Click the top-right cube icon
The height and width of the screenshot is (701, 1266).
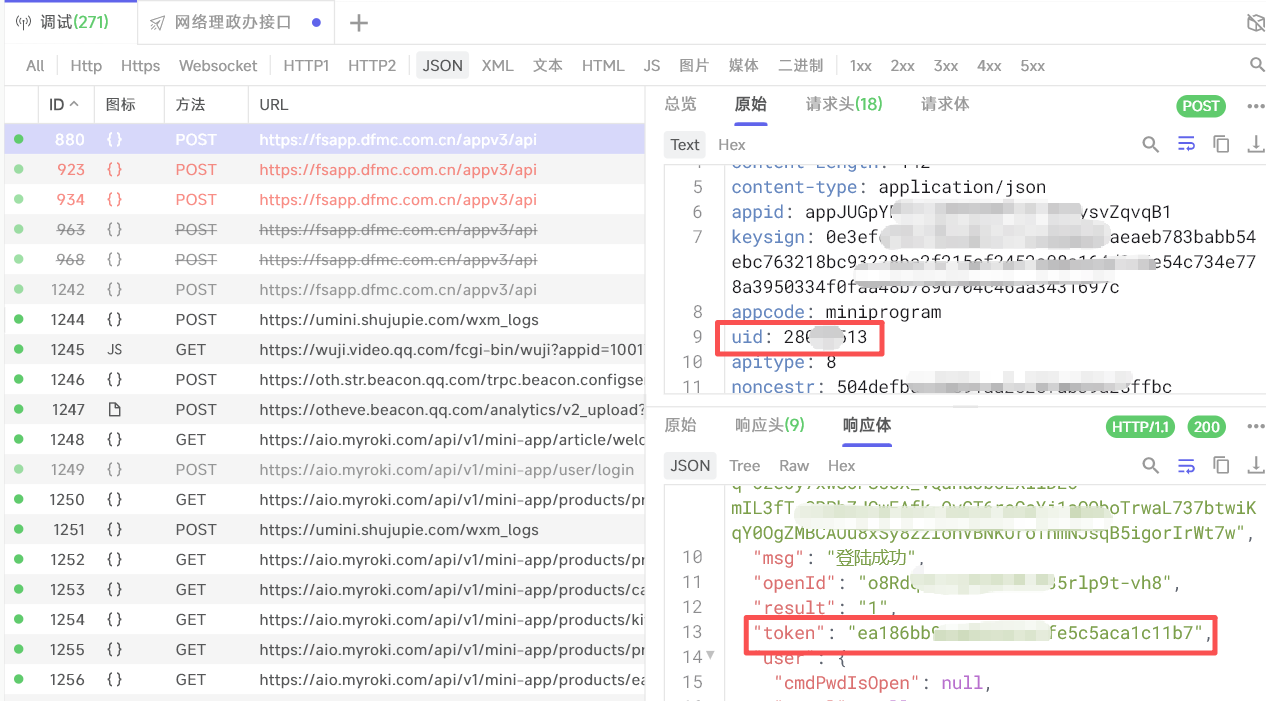[1255, 23]
